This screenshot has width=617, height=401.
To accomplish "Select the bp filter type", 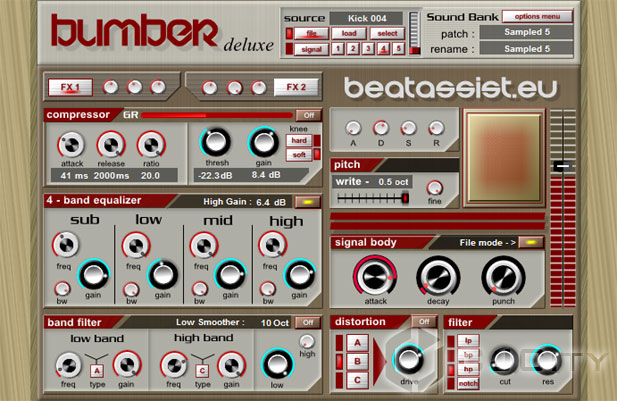I will (x=468, y=355).
